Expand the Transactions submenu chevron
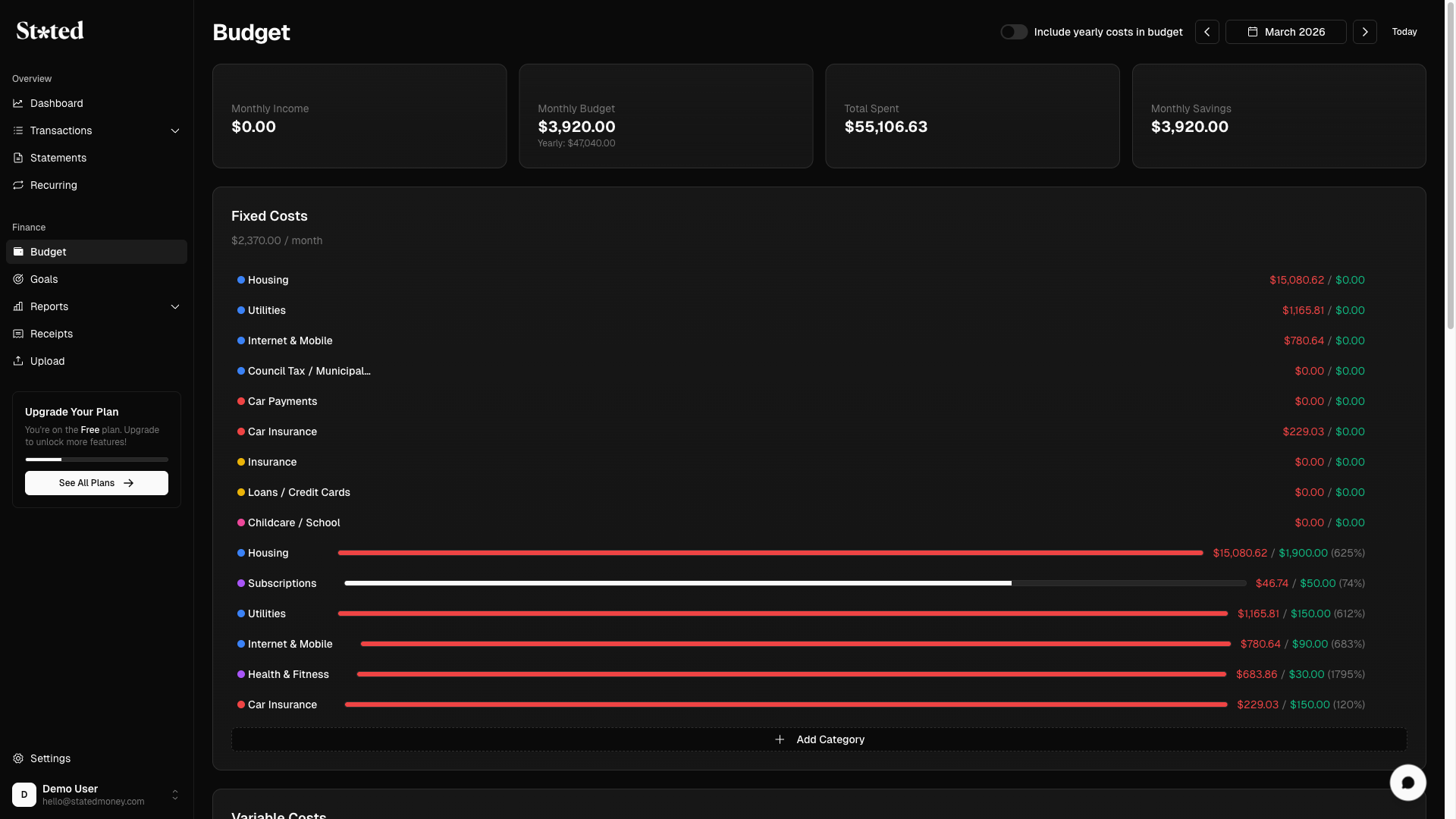 pos(175,130)
